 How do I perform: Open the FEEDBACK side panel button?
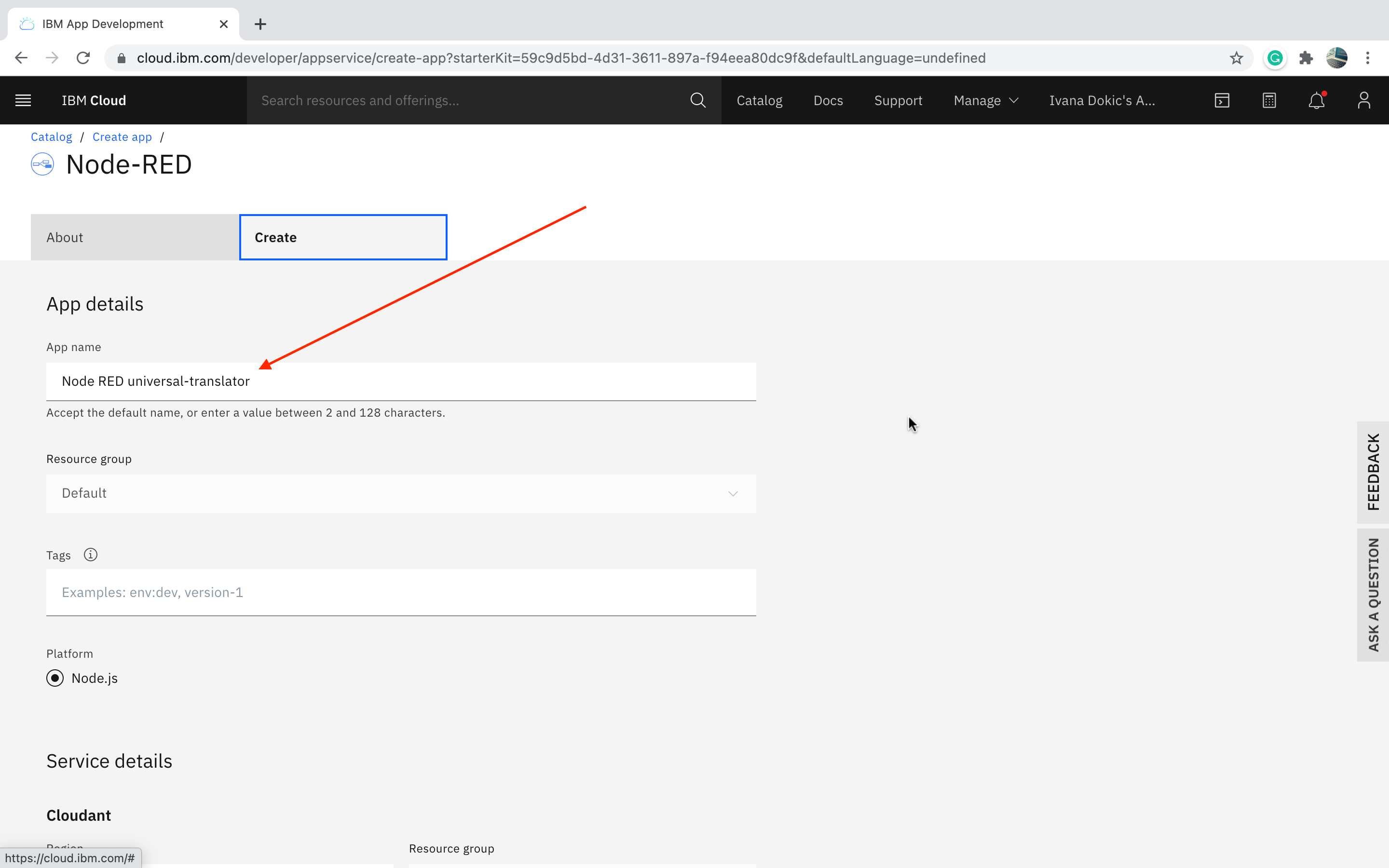pos(1372,472)
